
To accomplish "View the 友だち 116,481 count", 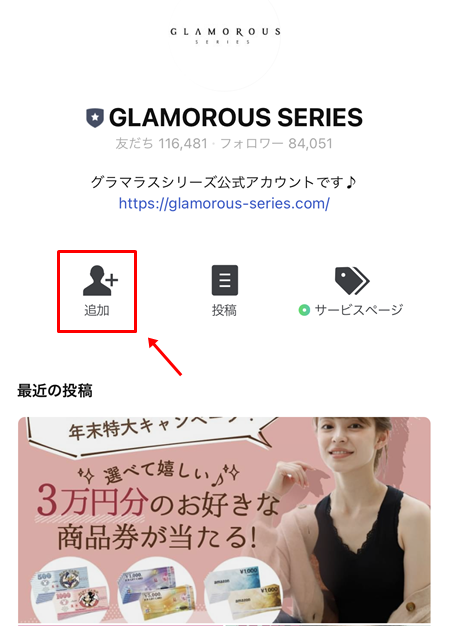I will click(161, 143).
